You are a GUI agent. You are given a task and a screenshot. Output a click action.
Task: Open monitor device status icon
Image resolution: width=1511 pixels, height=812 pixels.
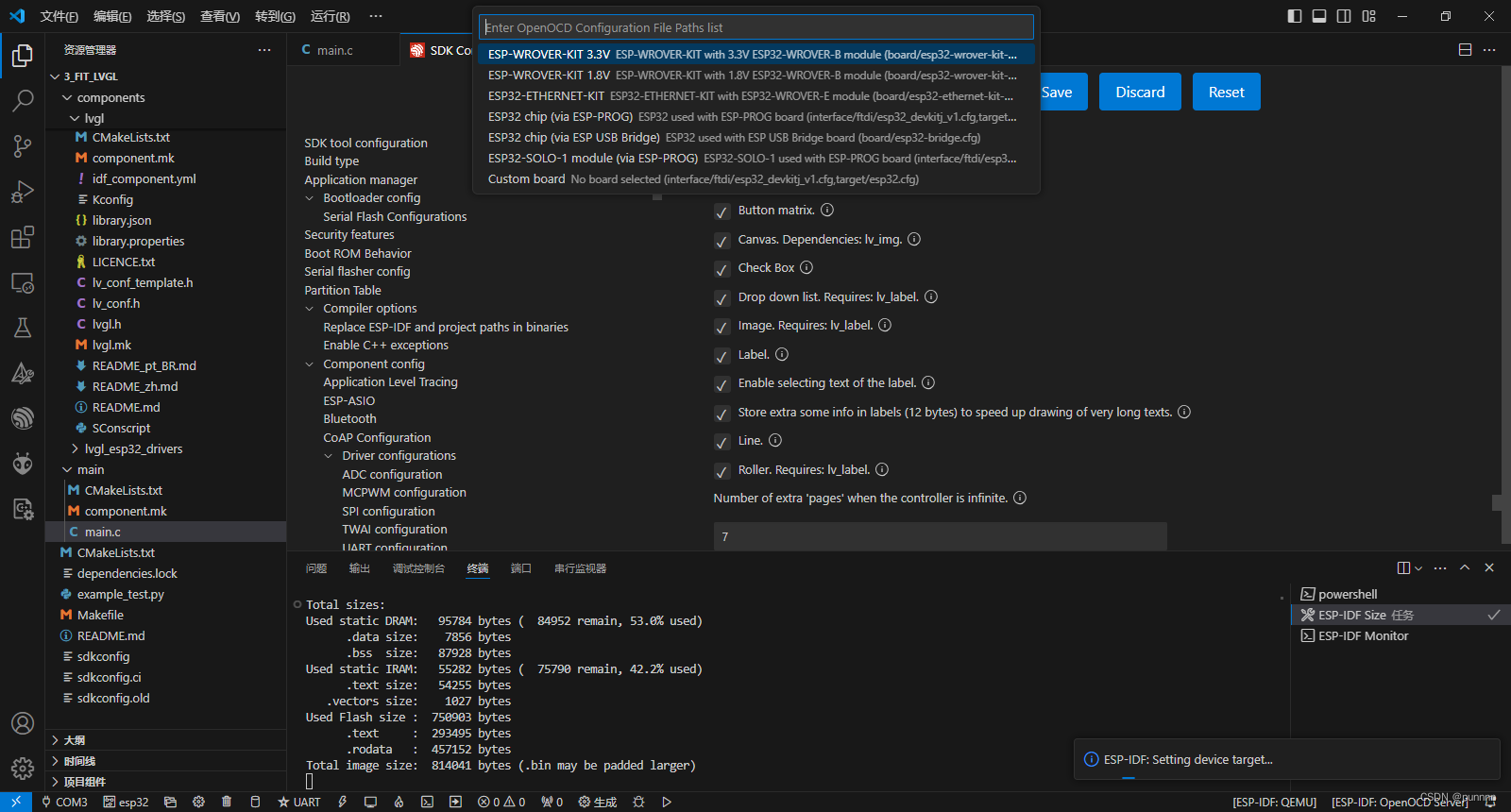click(x=370, y=802)
